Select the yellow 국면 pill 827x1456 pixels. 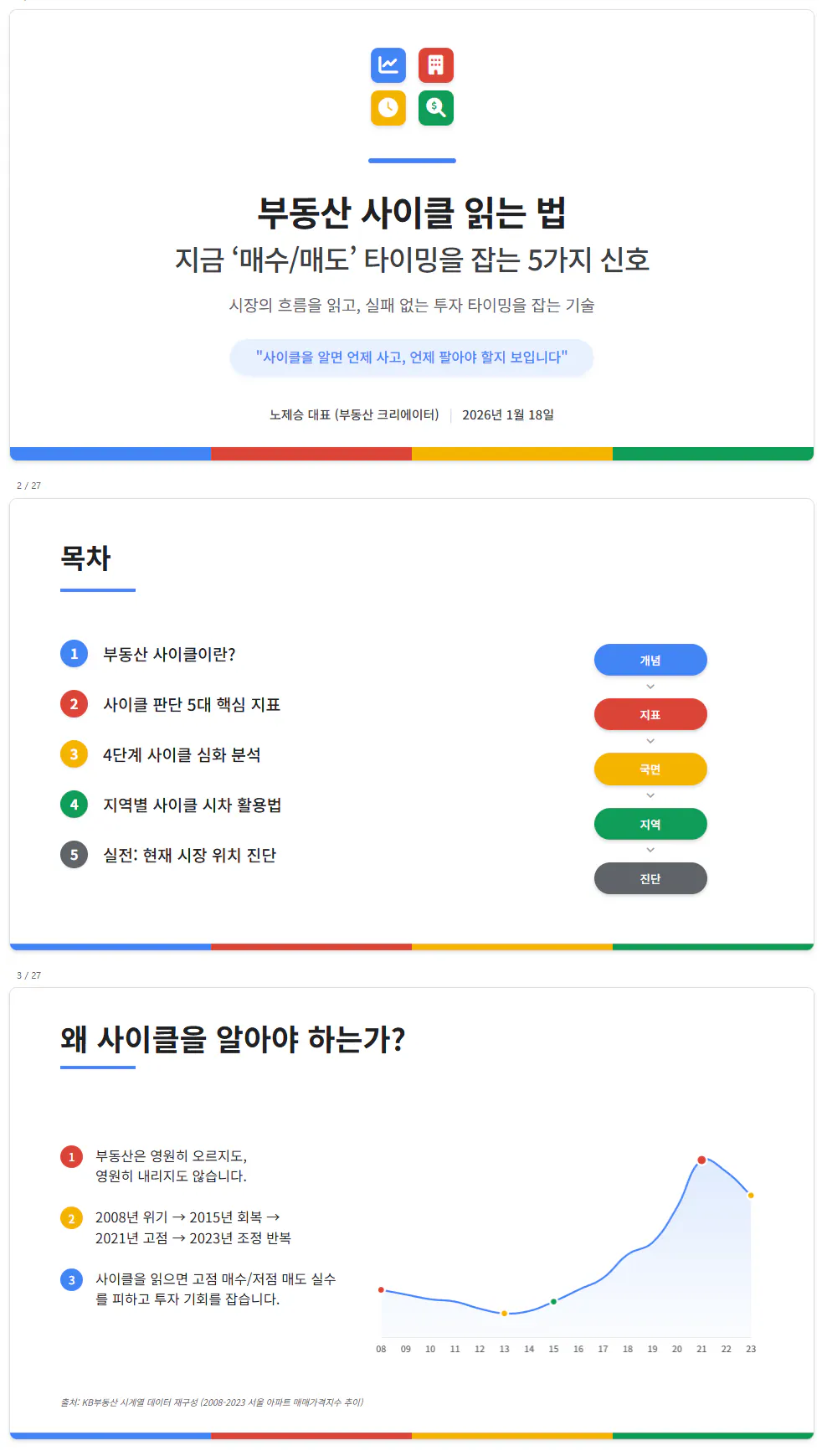click(x=650, y=769)
